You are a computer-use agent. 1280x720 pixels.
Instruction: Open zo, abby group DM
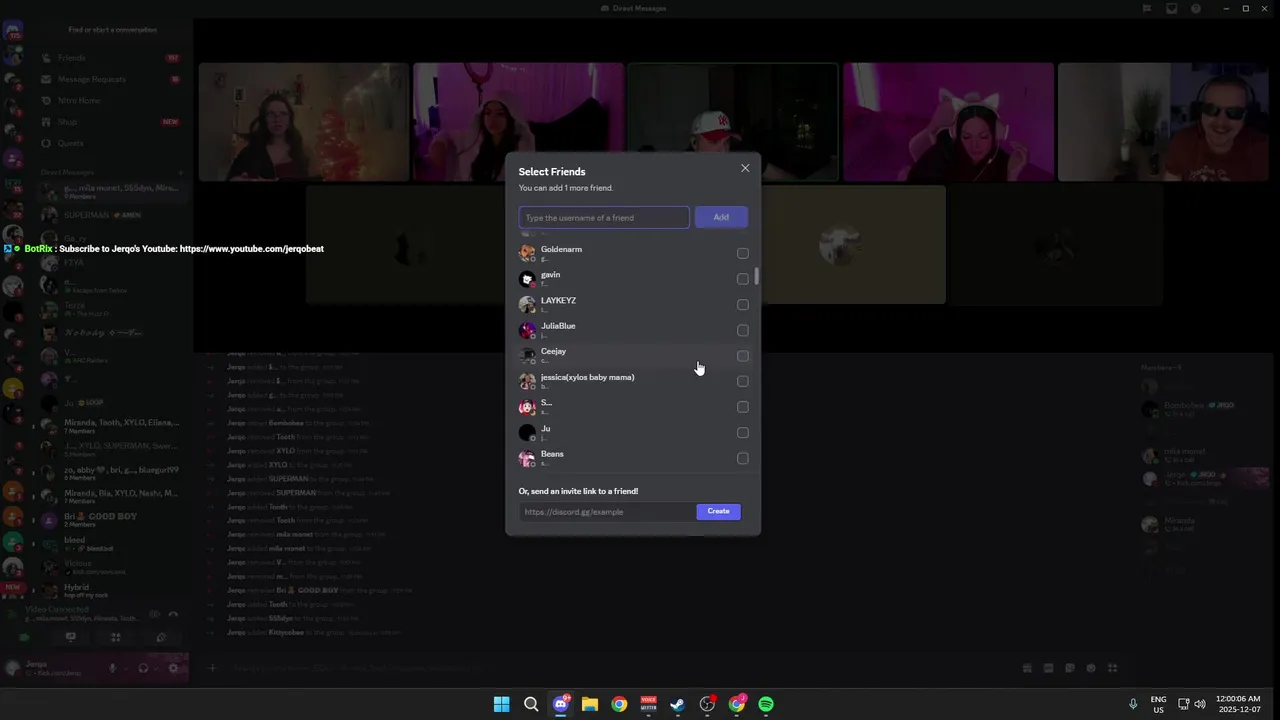point(110,473)
